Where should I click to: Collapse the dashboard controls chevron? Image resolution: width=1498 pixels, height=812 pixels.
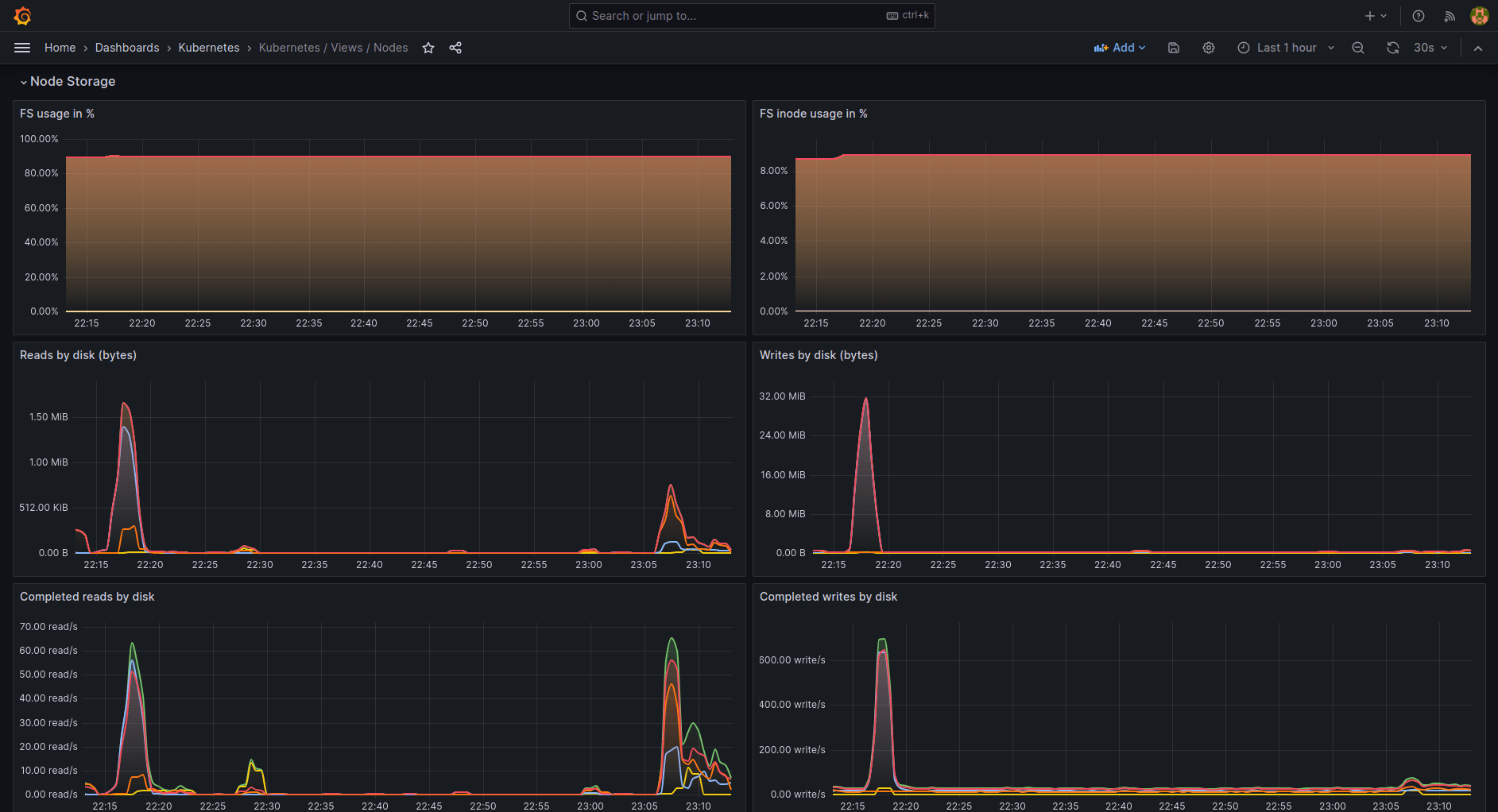(1478, 48)
